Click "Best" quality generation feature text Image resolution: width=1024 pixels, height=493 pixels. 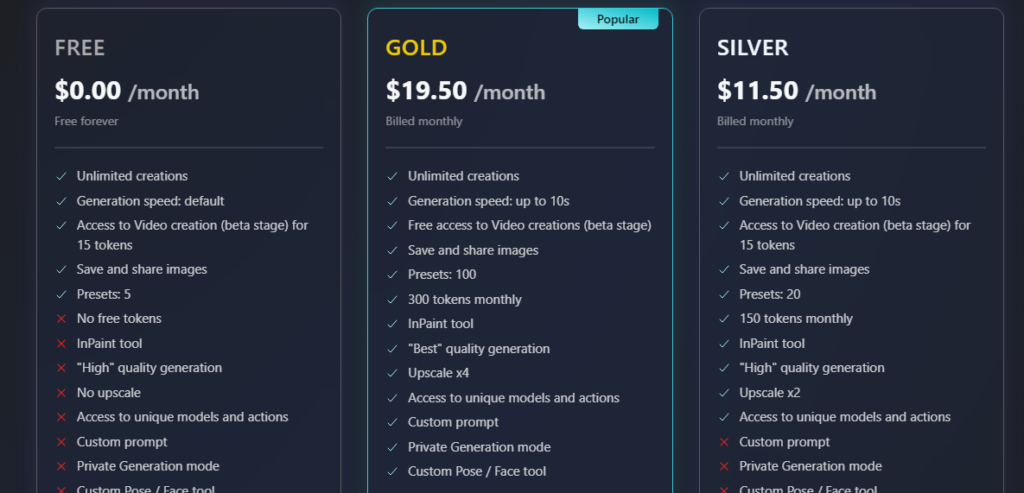click(x=479, y=349)
